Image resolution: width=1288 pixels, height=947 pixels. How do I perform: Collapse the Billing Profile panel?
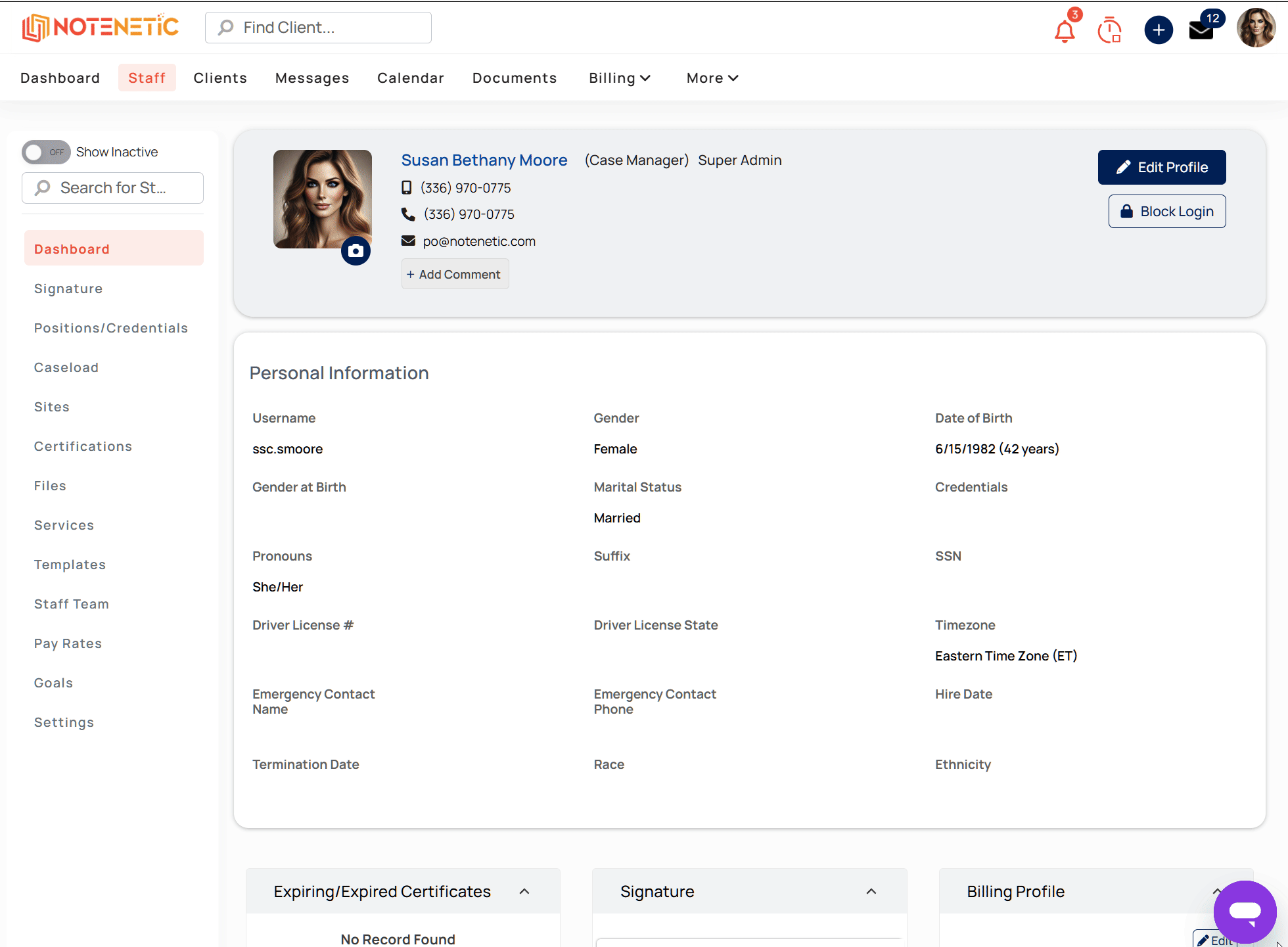point(1217,892)
